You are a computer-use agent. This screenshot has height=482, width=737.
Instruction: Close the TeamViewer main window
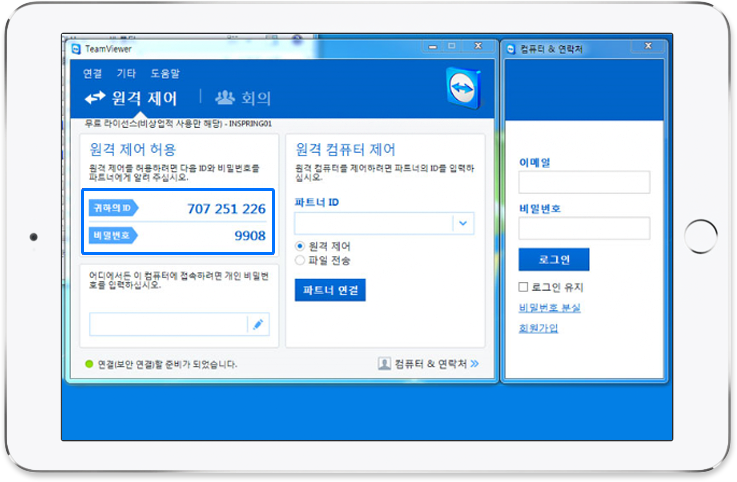coord(478,46)
